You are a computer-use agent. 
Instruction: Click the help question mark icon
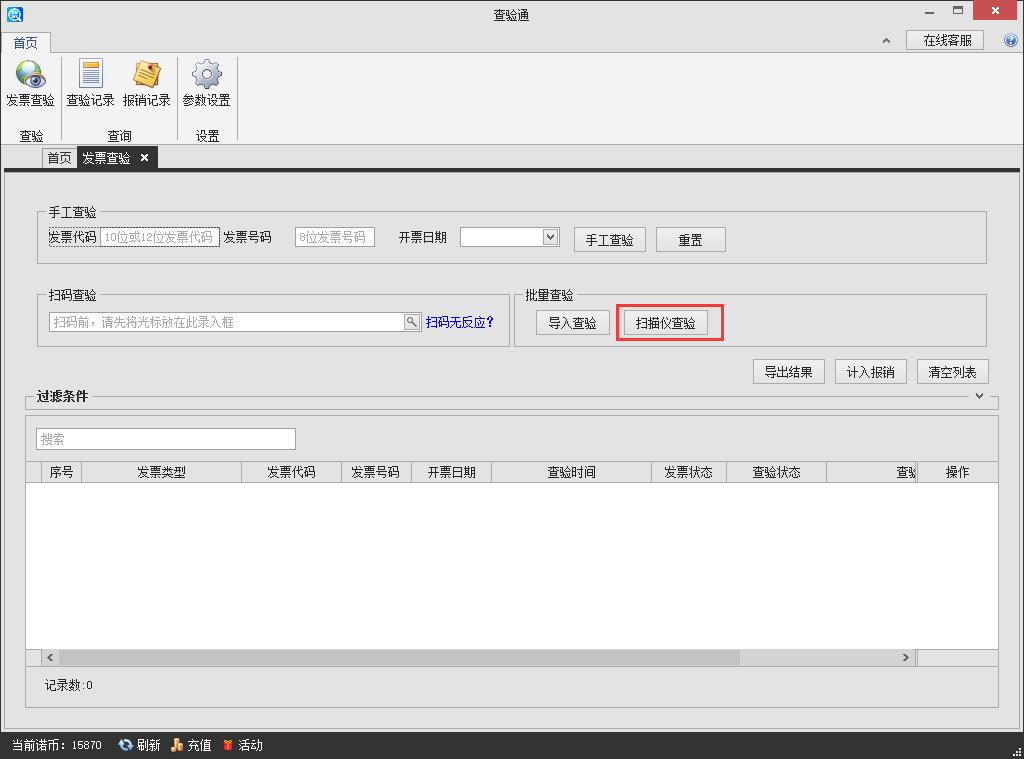coord(1009,41)
